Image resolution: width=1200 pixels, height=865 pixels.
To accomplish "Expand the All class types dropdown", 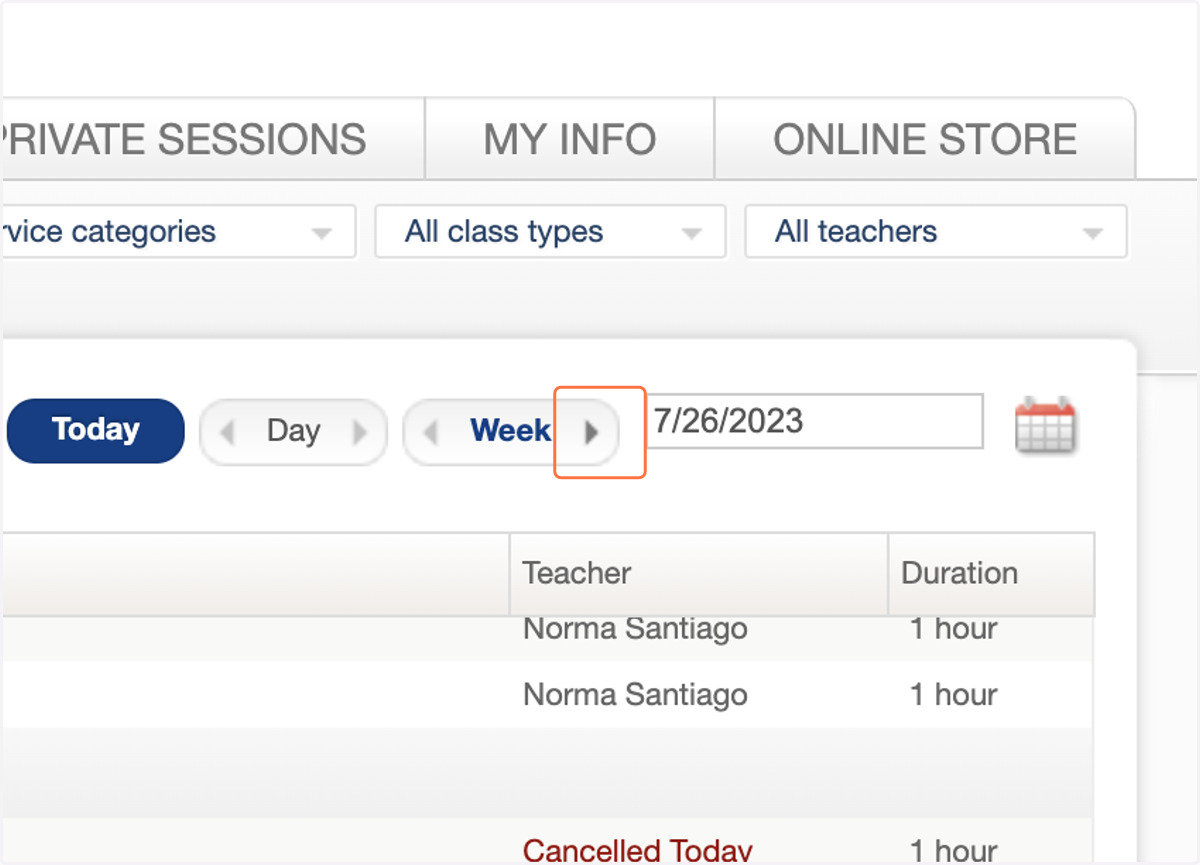I will point(551,232).
